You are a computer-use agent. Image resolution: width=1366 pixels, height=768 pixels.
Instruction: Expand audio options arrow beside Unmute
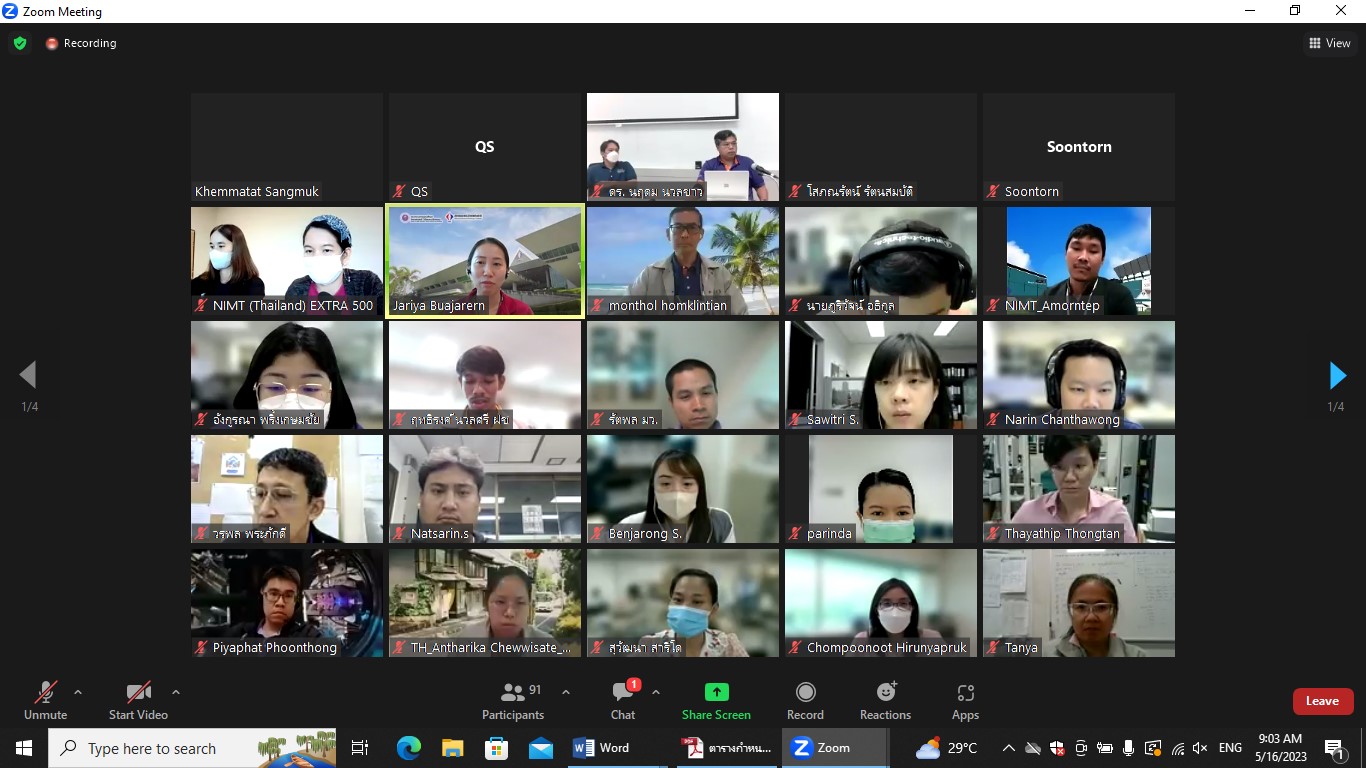pyautogui.click(x=78, y=692)
